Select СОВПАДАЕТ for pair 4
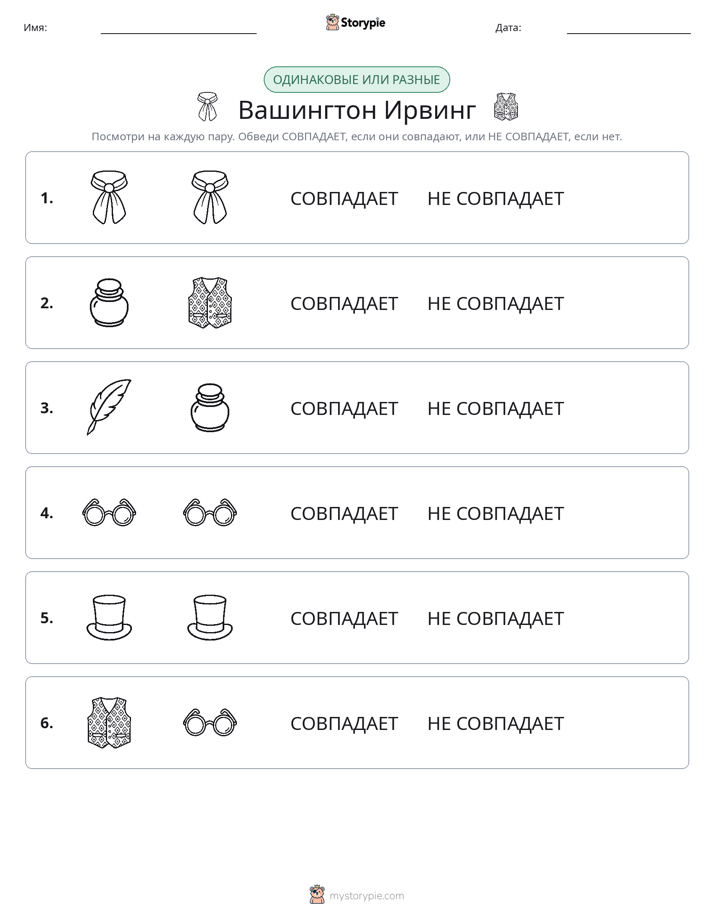714x924 pixels. pos(344,513)
